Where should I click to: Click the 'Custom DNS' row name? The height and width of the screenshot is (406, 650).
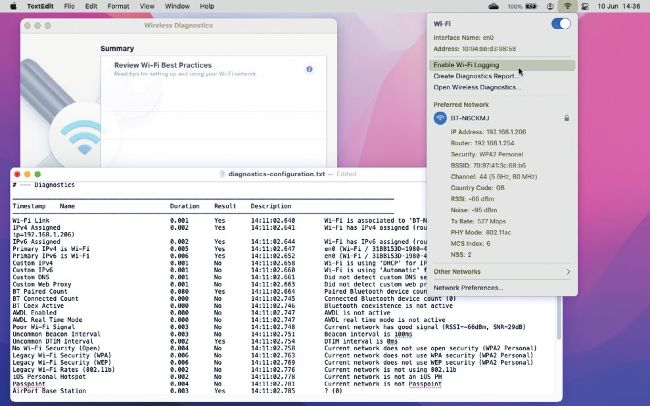pos(31,277)
